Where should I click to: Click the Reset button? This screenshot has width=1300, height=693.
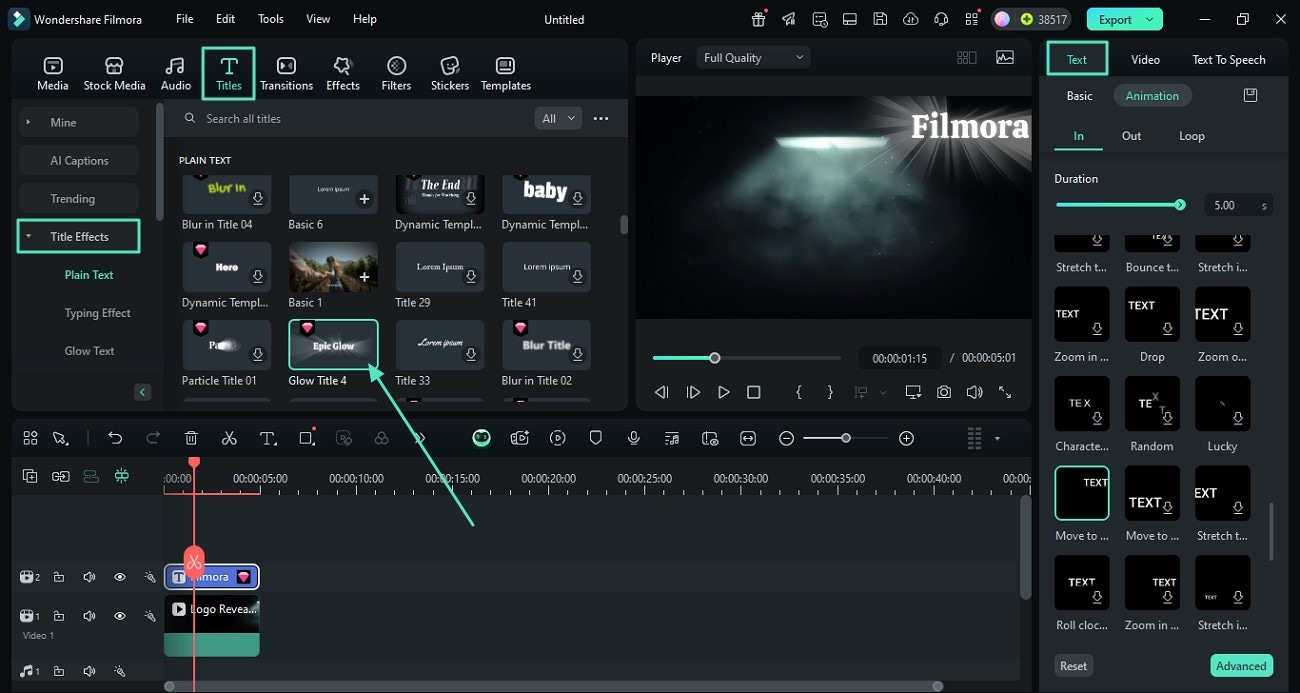tap(1073, 666)
